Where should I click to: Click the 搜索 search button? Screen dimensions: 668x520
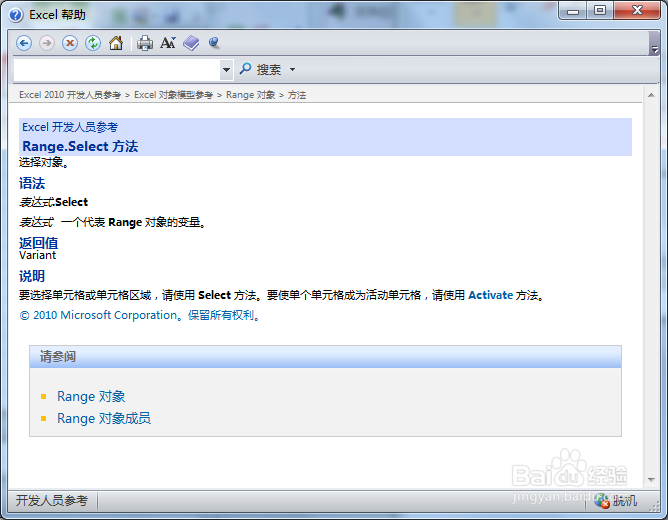[x=260, y=69]
